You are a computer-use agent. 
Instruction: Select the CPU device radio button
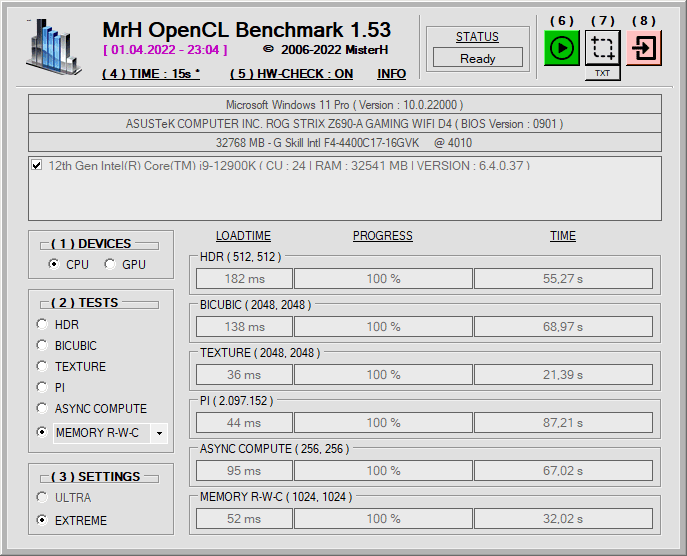pos(53,264)
